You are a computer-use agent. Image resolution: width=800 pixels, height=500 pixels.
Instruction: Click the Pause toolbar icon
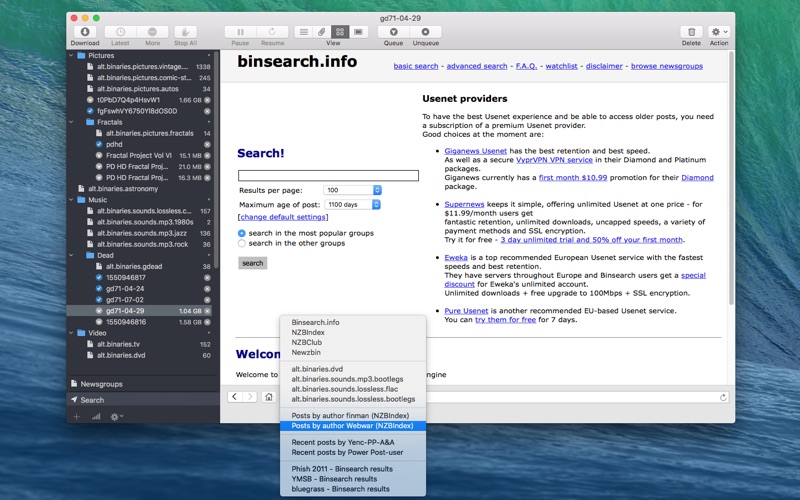click(x=240, y=32)
